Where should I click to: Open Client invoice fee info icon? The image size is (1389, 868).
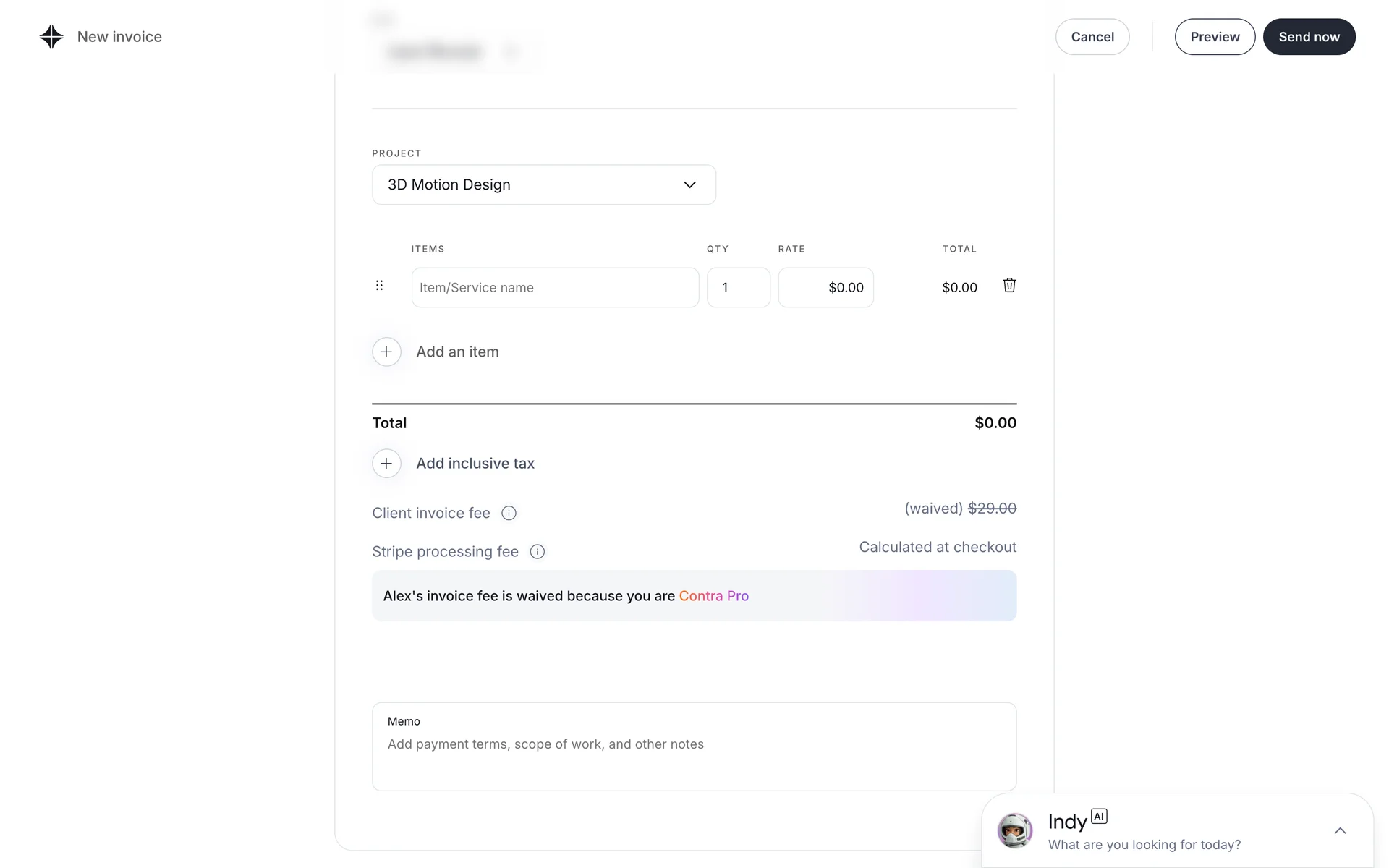point(509,513)
